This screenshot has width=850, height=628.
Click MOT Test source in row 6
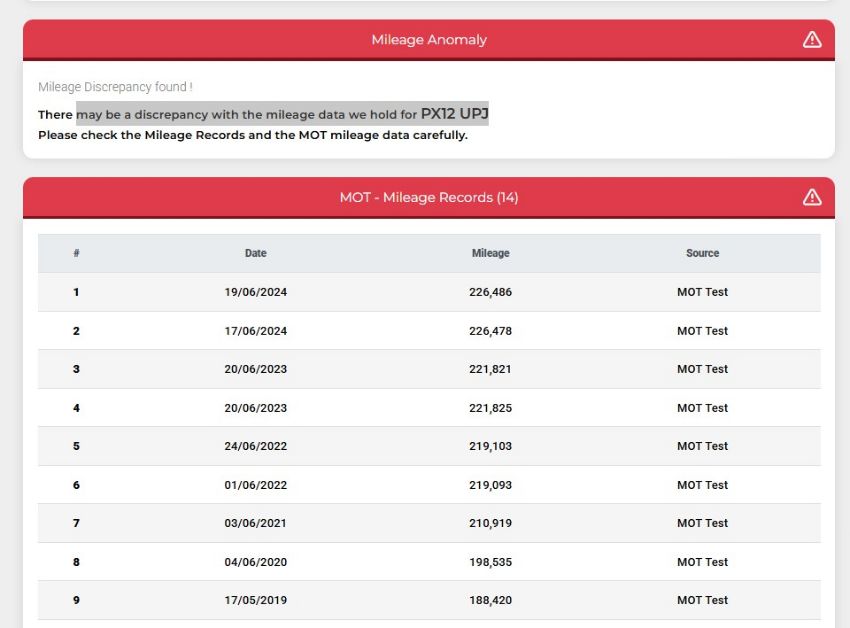tap(703, 485)
